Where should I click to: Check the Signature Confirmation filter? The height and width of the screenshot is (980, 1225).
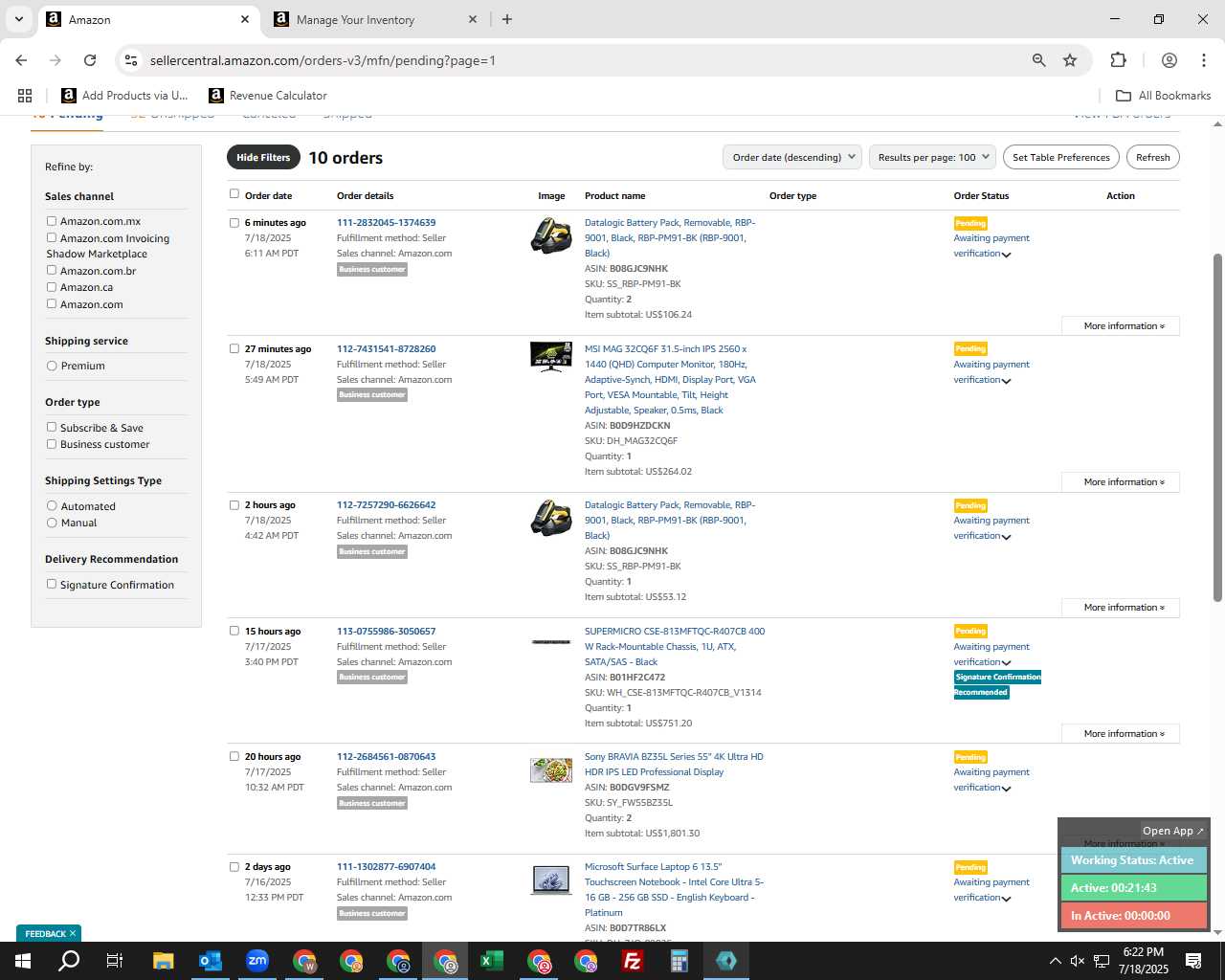[52, 585]
